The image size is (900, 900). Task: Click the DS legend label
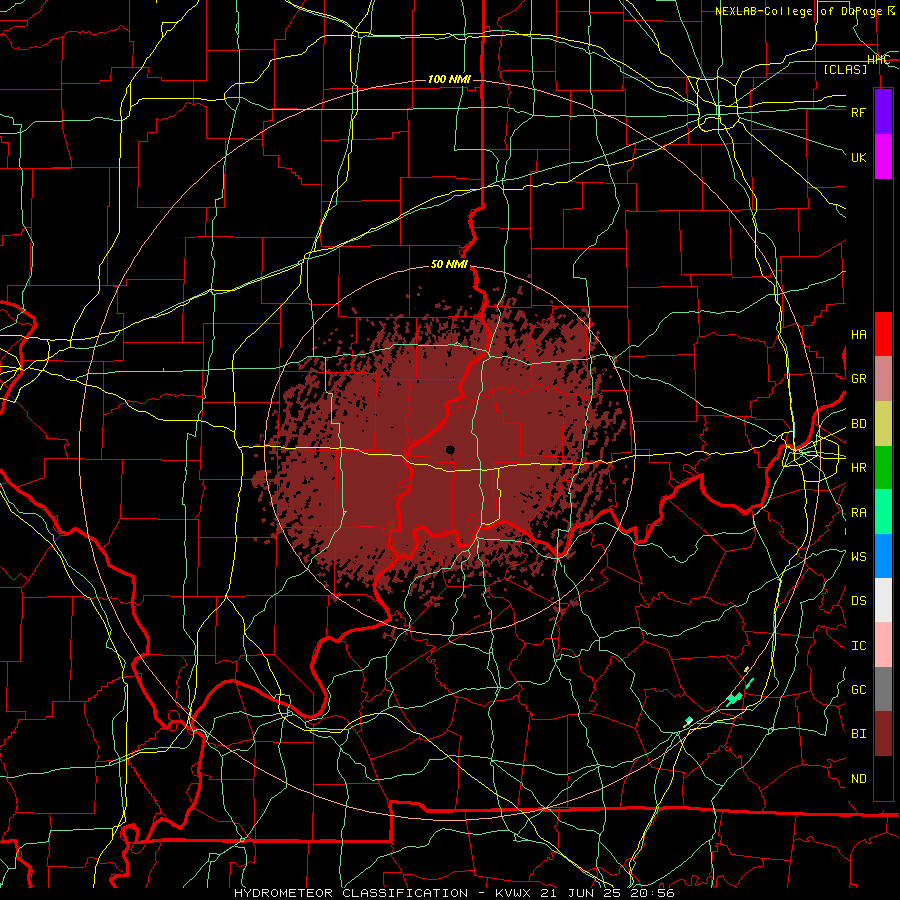pyautogui.click(x=858, y=601)
